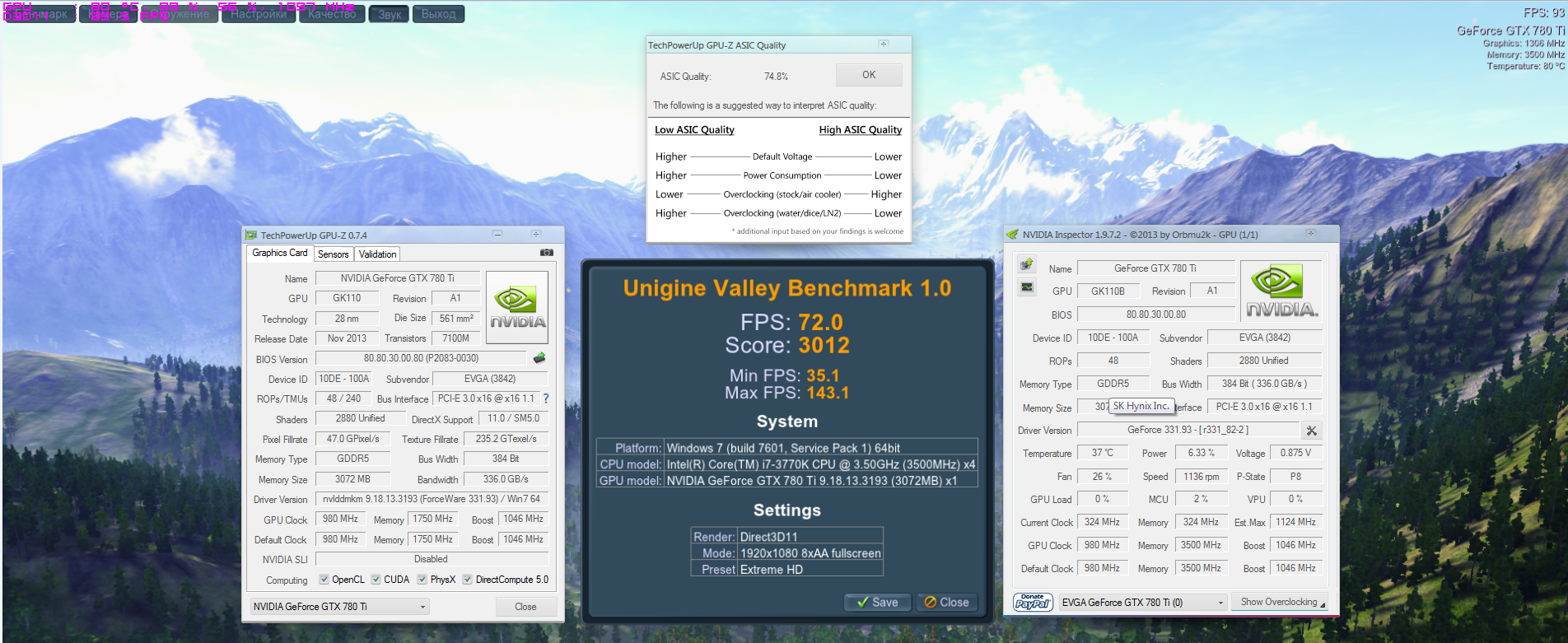The width and height of the screenshot is (1568, 643).
Task: Click the 7100M Transistors value
Action: [455, 338]
